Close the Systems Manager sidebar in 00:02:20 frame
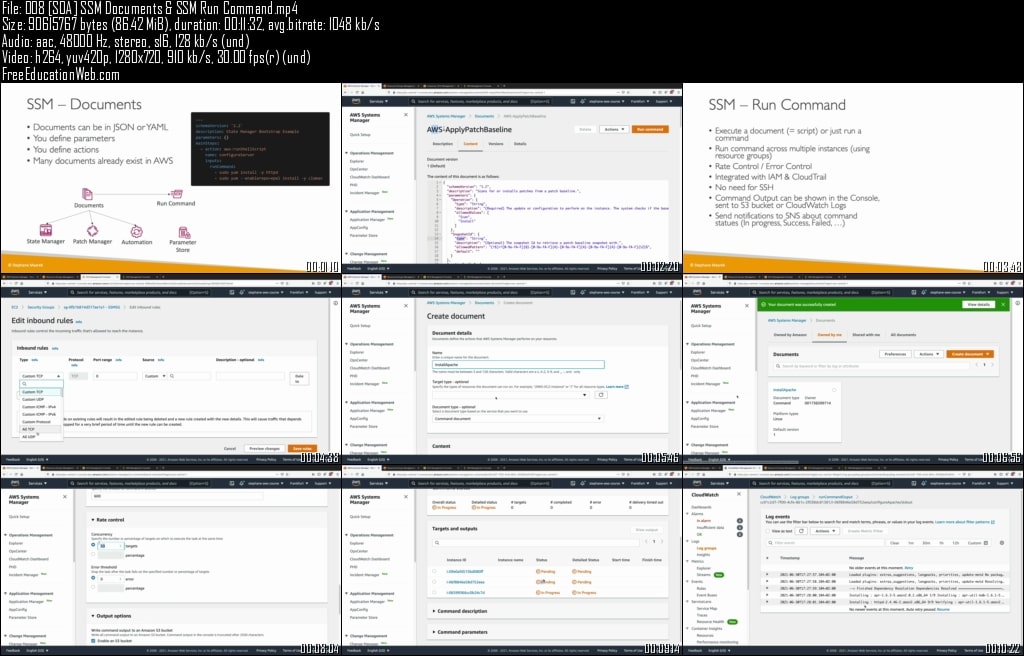 tap(406, 114)
